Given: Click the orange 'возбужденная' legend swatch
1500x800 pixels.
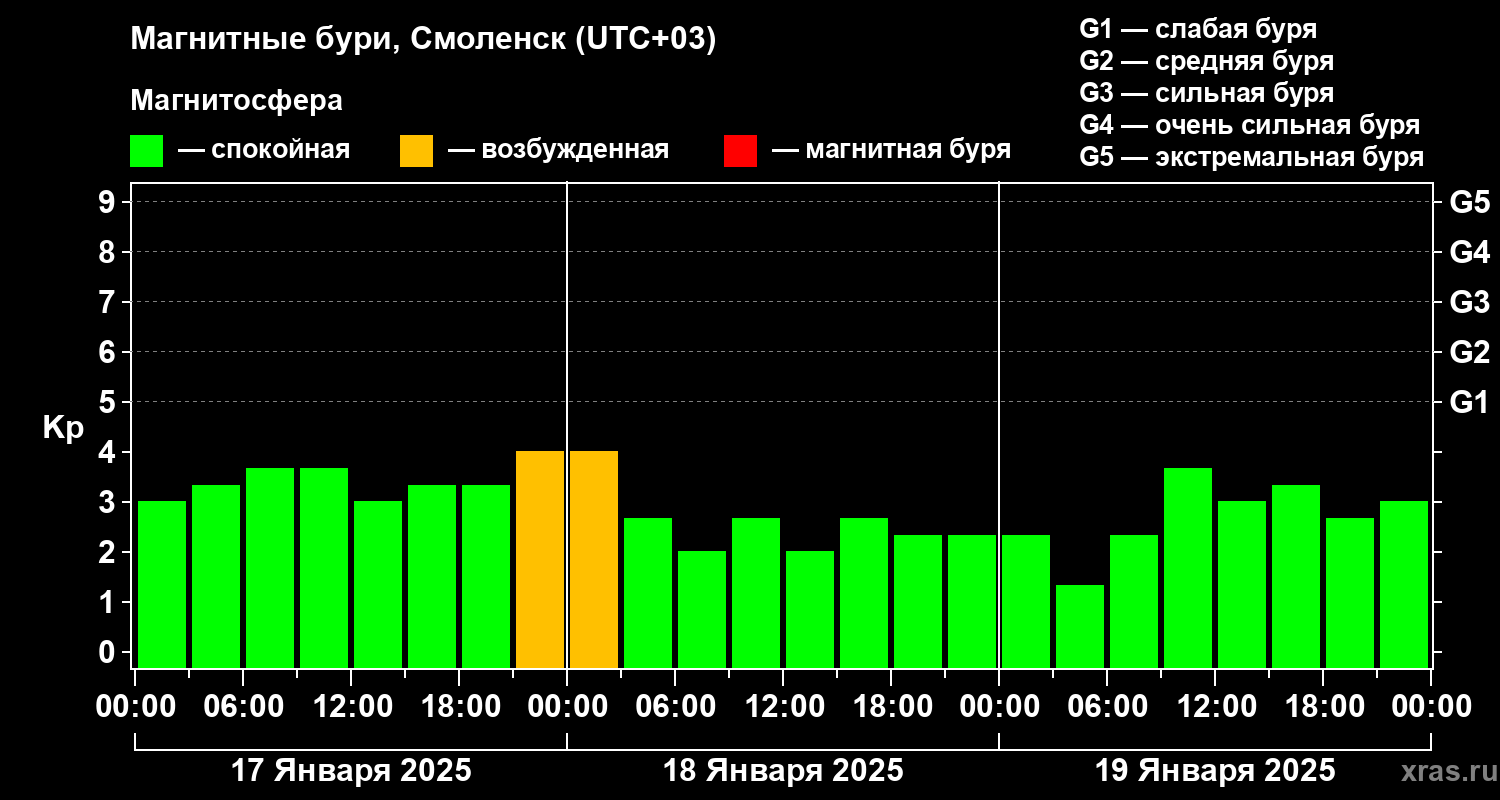Looking at the screenshot, I should [416, 151].
